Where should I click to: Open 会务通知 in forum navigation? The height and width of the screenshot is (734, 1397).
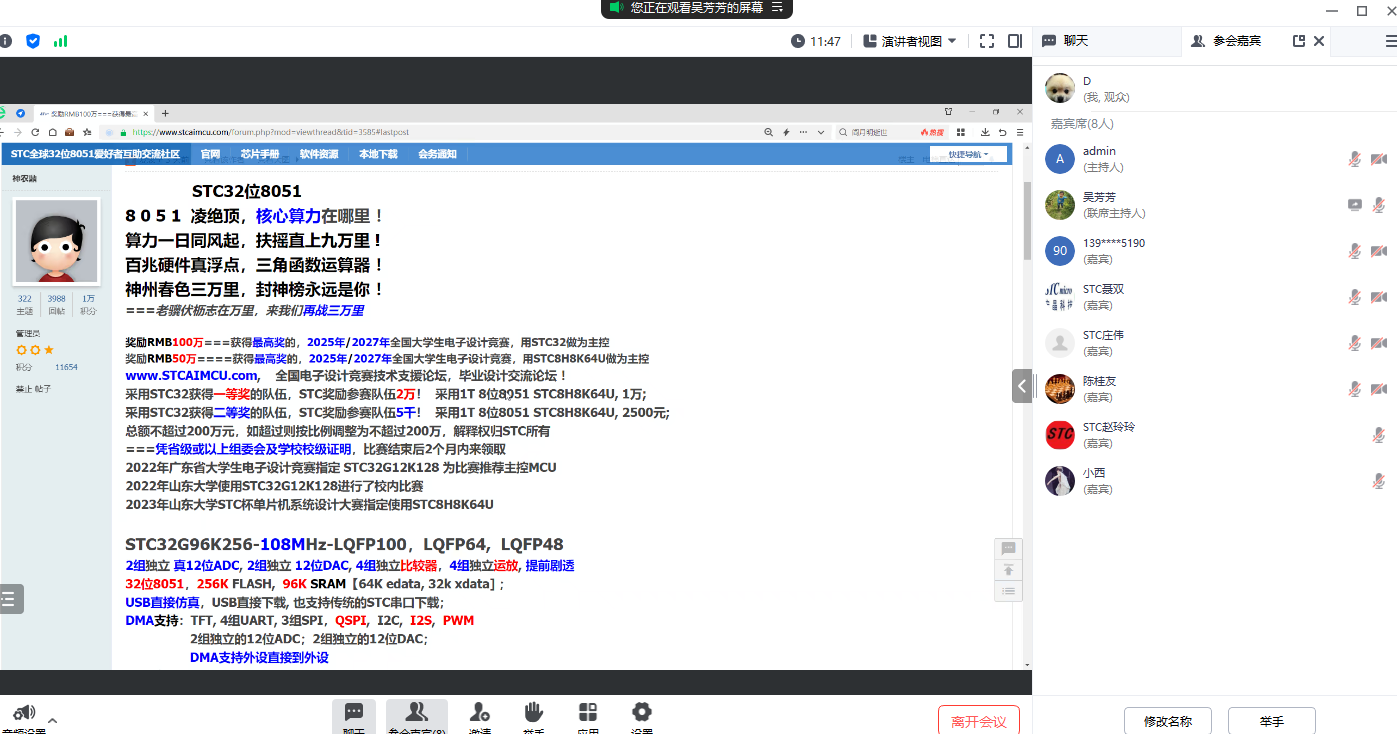437,154
